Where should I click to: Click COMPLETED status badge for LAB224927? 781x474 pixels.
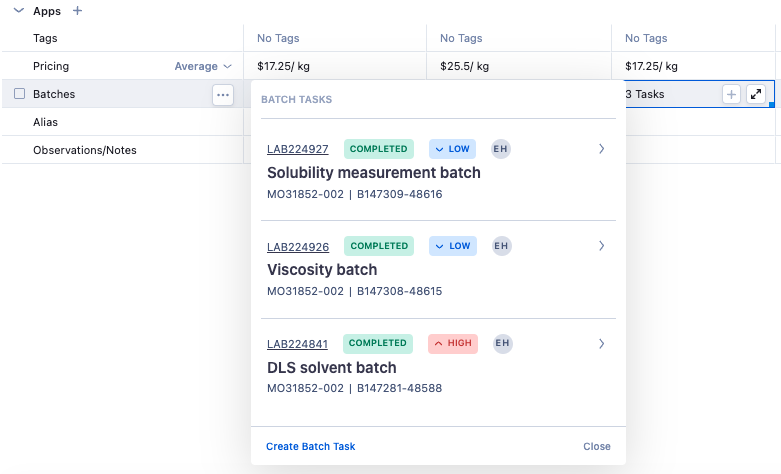378,149
